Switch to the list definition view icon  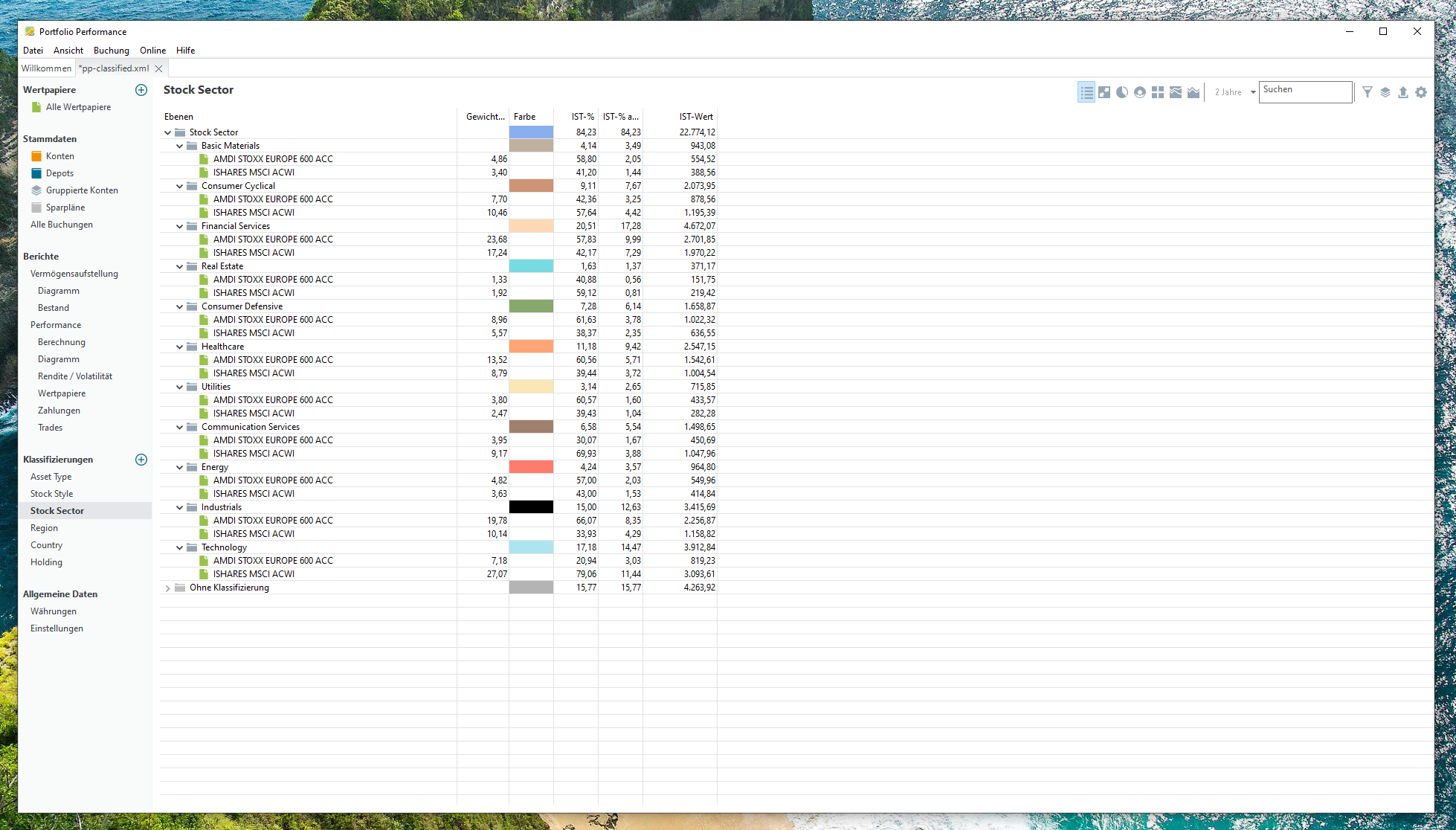pos(1086,92)
